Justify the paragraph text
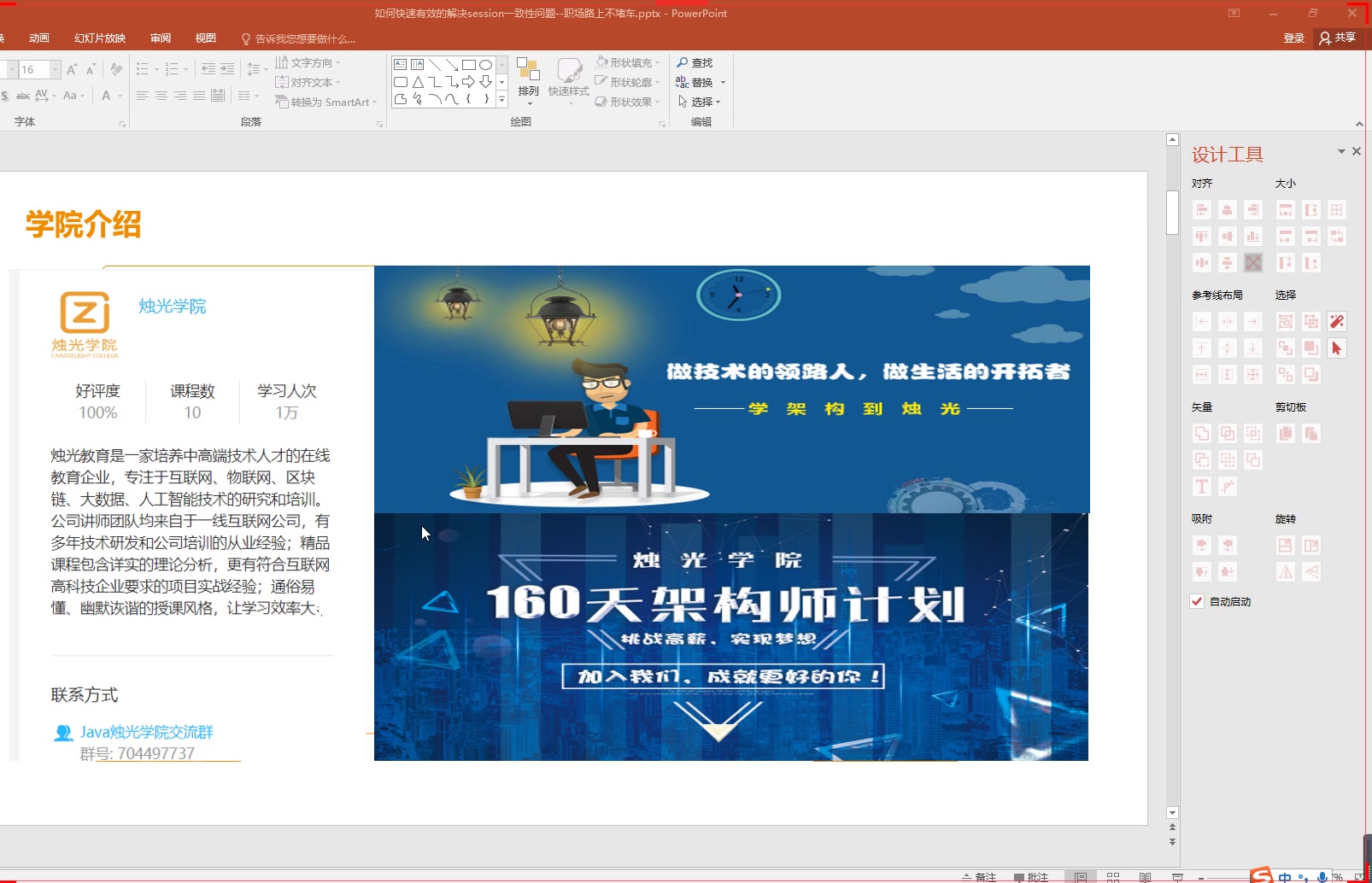 199,96
